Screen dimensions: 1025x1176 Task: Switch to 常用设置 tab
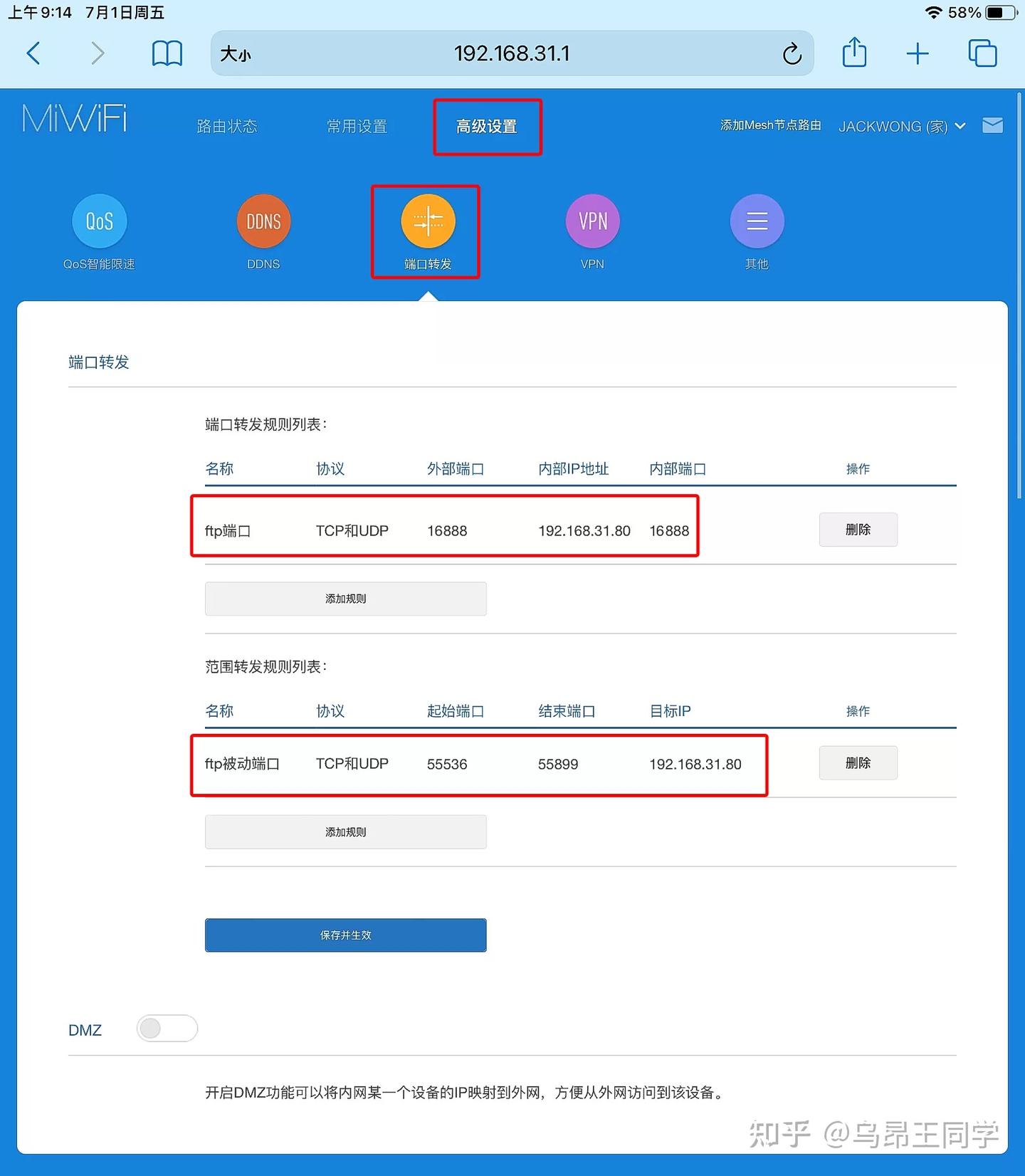pyautogui.click(x=357, y=127)
